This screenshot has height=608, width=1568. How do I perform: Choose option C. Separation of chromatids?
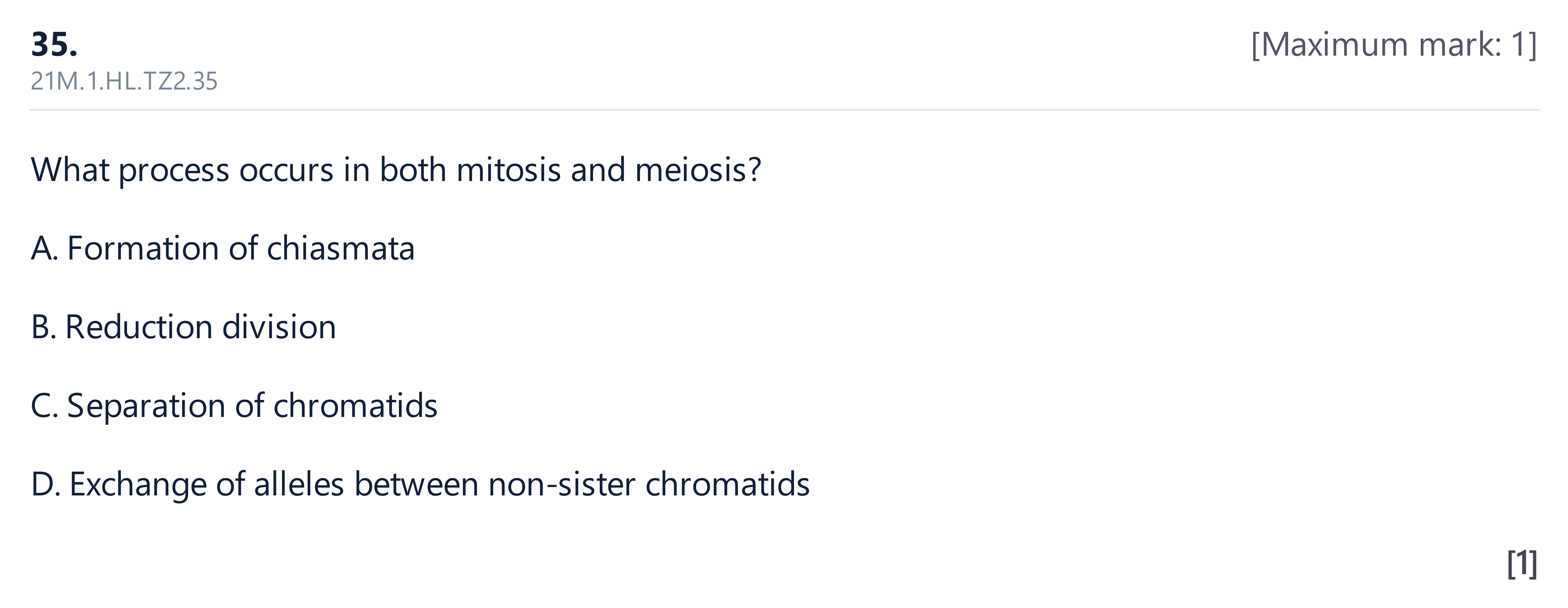[234, 406]
